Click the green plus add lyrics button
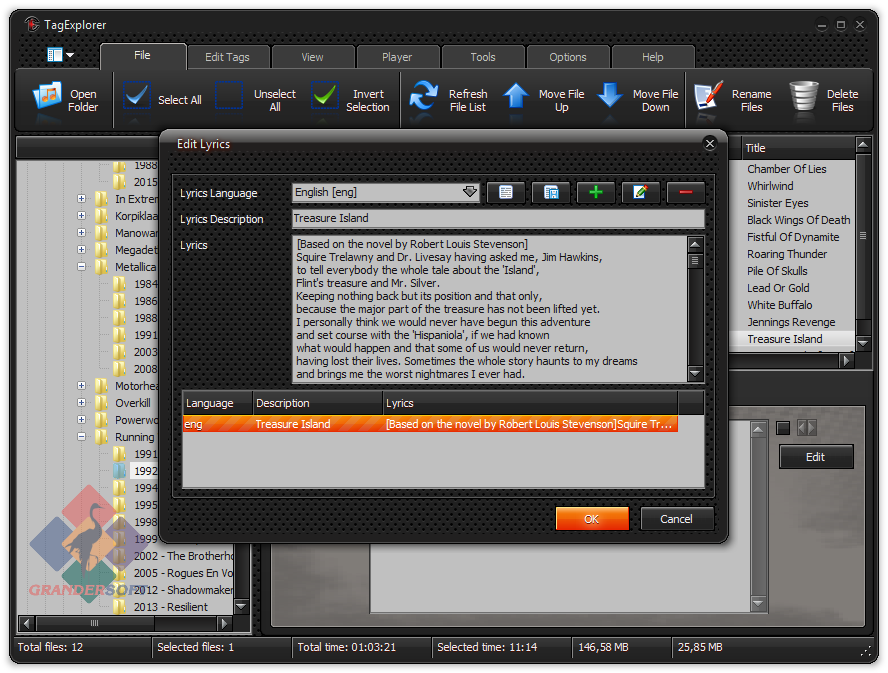The height and width of the screenshot is (673, 888). coord(595,193)
